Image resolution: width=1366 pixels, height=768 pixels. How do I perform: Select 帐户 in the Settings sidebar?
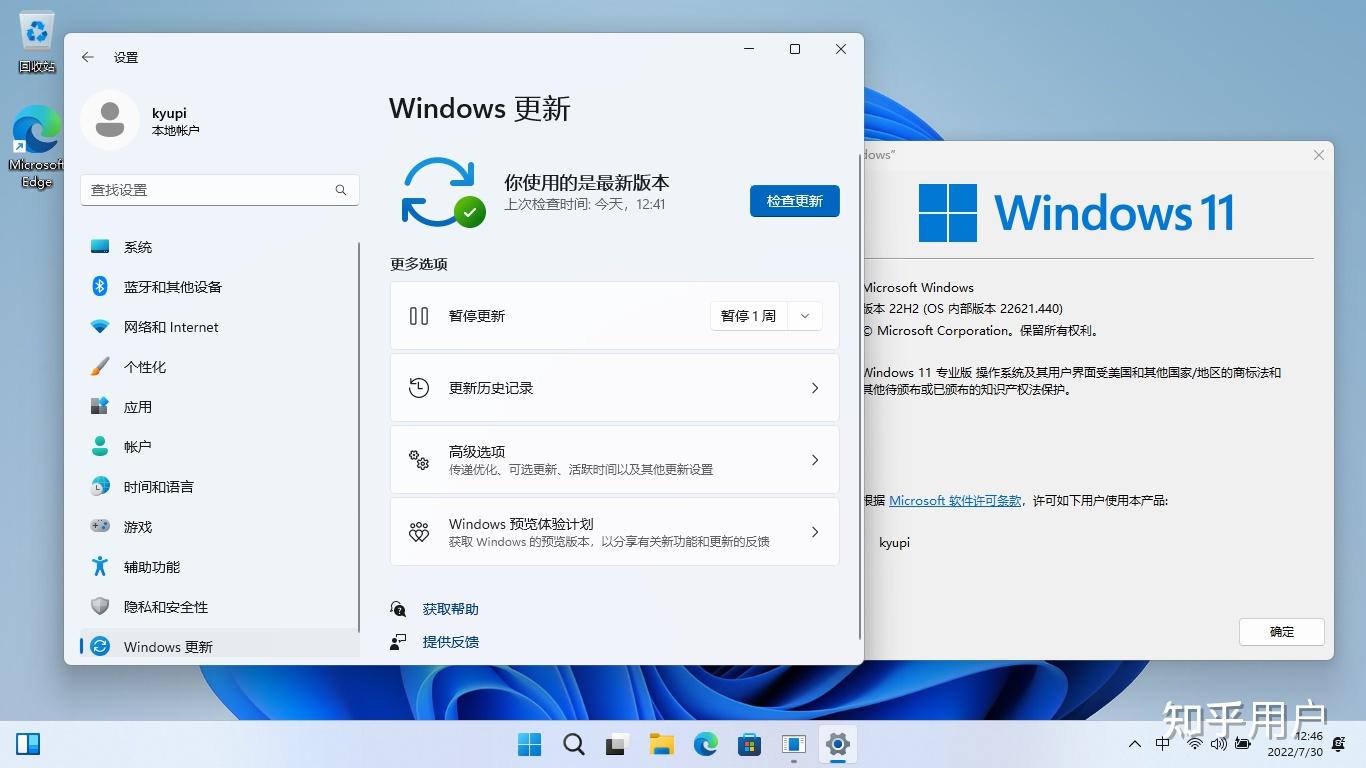(137, 447)
